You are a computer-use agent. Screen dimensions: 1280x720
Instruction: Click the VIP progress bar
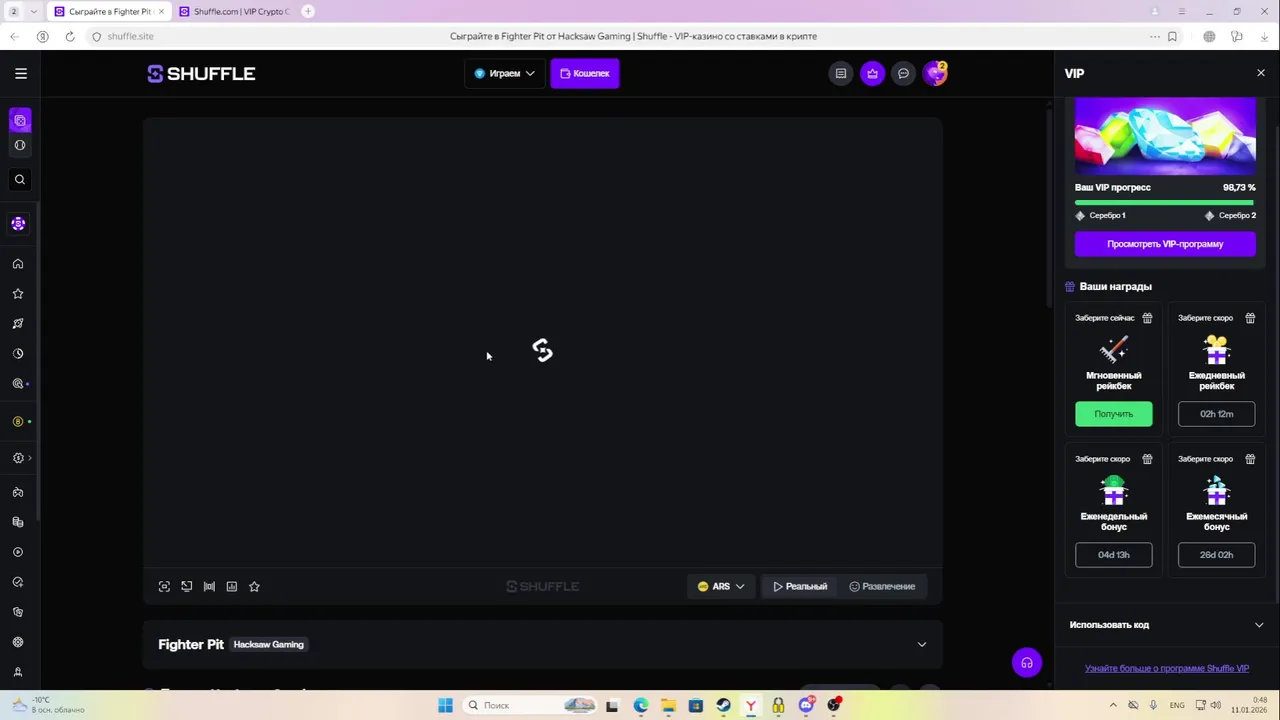pyautogui.click(x=1164, y=202)
